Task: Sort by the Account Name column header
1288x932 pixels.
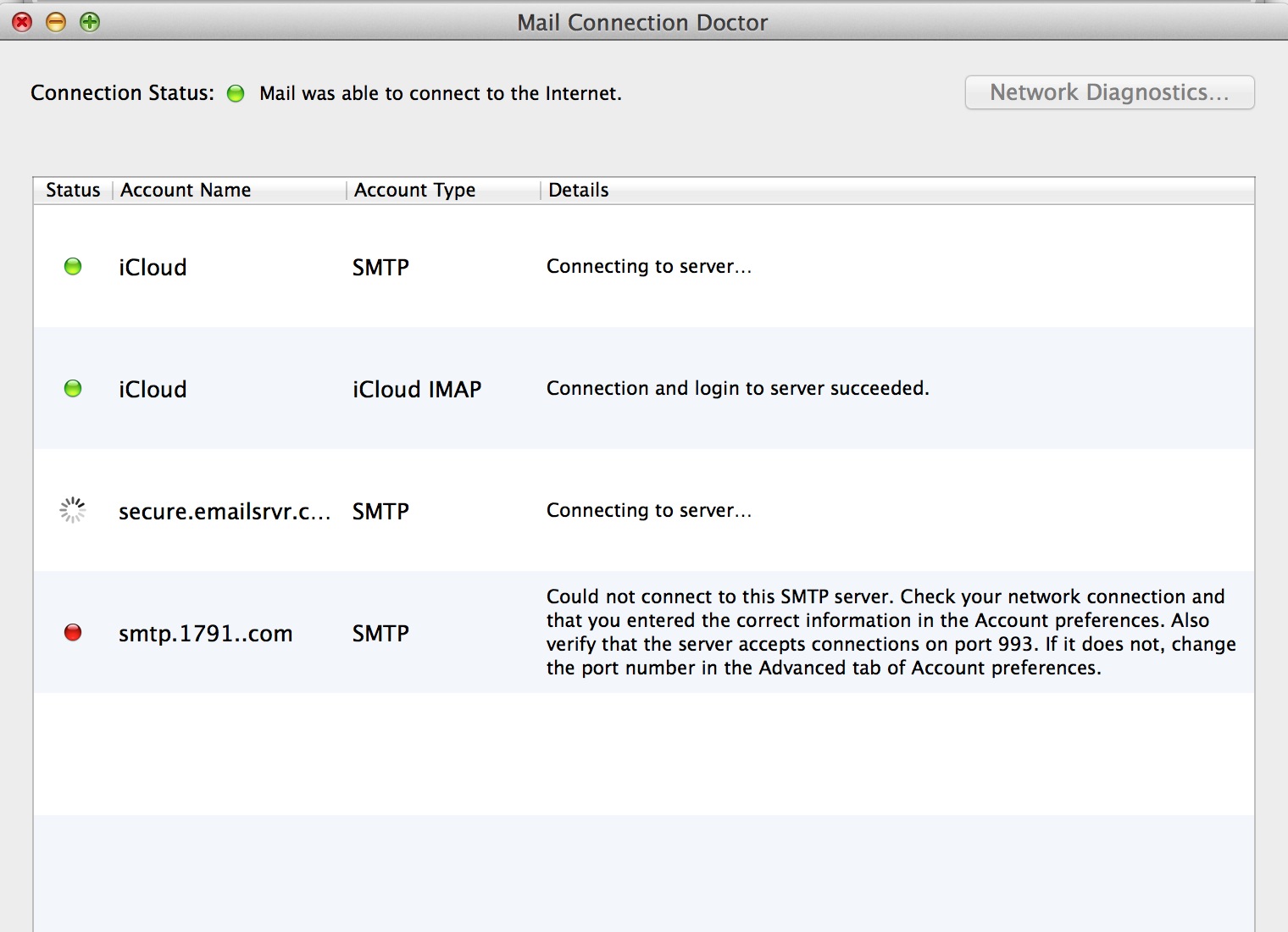Action: 186,190
